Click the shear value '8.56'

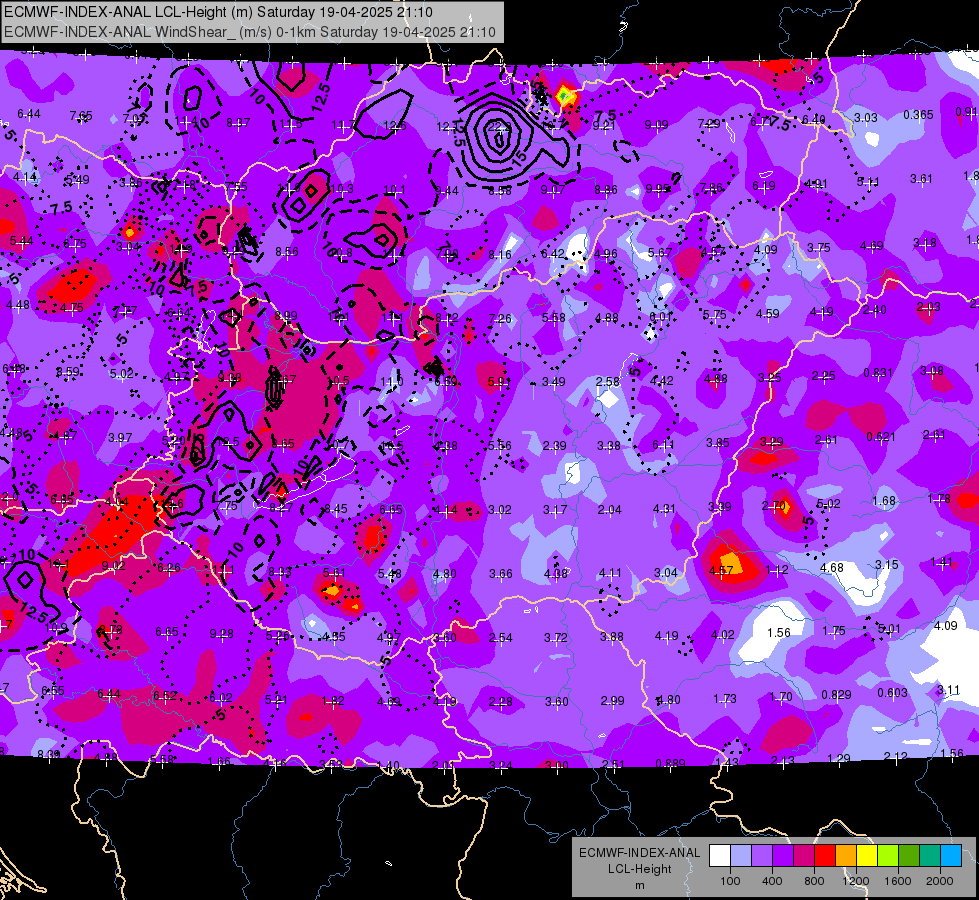(287, 252)
